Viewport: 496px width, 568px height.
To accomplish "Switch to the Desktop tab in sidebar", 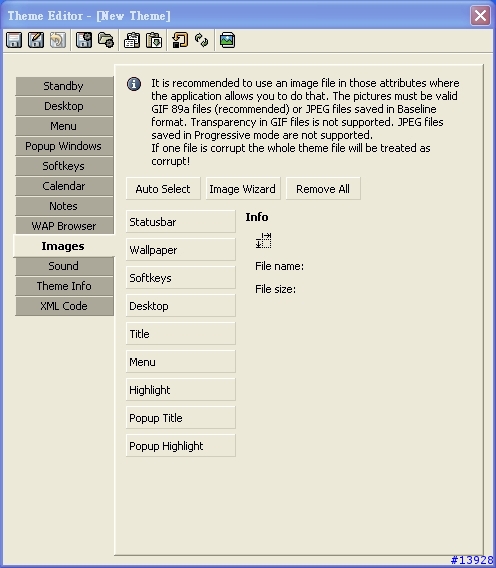I will click(x=64, y=106).
